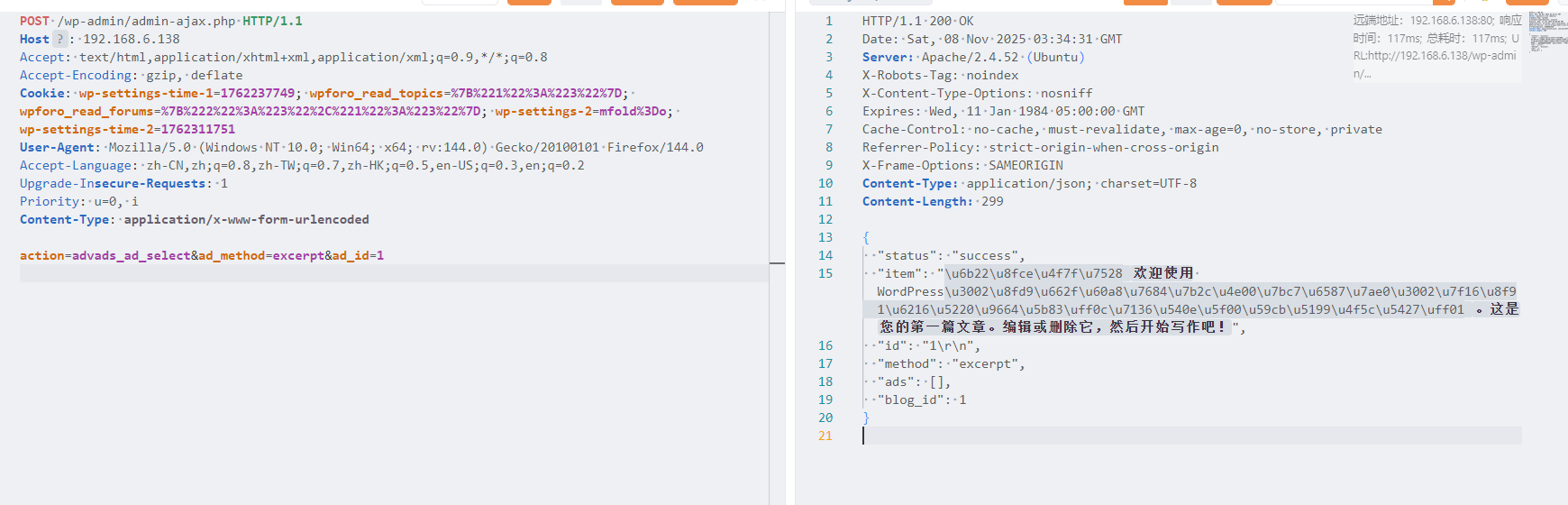This screenshot has width=1568, height=505.
Task: Click 'action=advads_ad_select' in request body
Action: point(105,255)
